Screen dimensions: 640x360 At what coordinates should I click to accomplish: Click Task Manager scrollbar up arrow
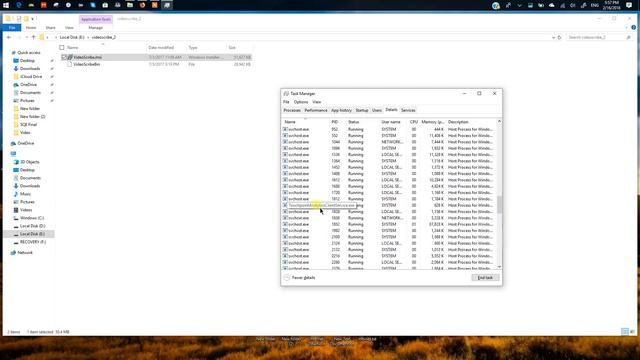(499, 122)
